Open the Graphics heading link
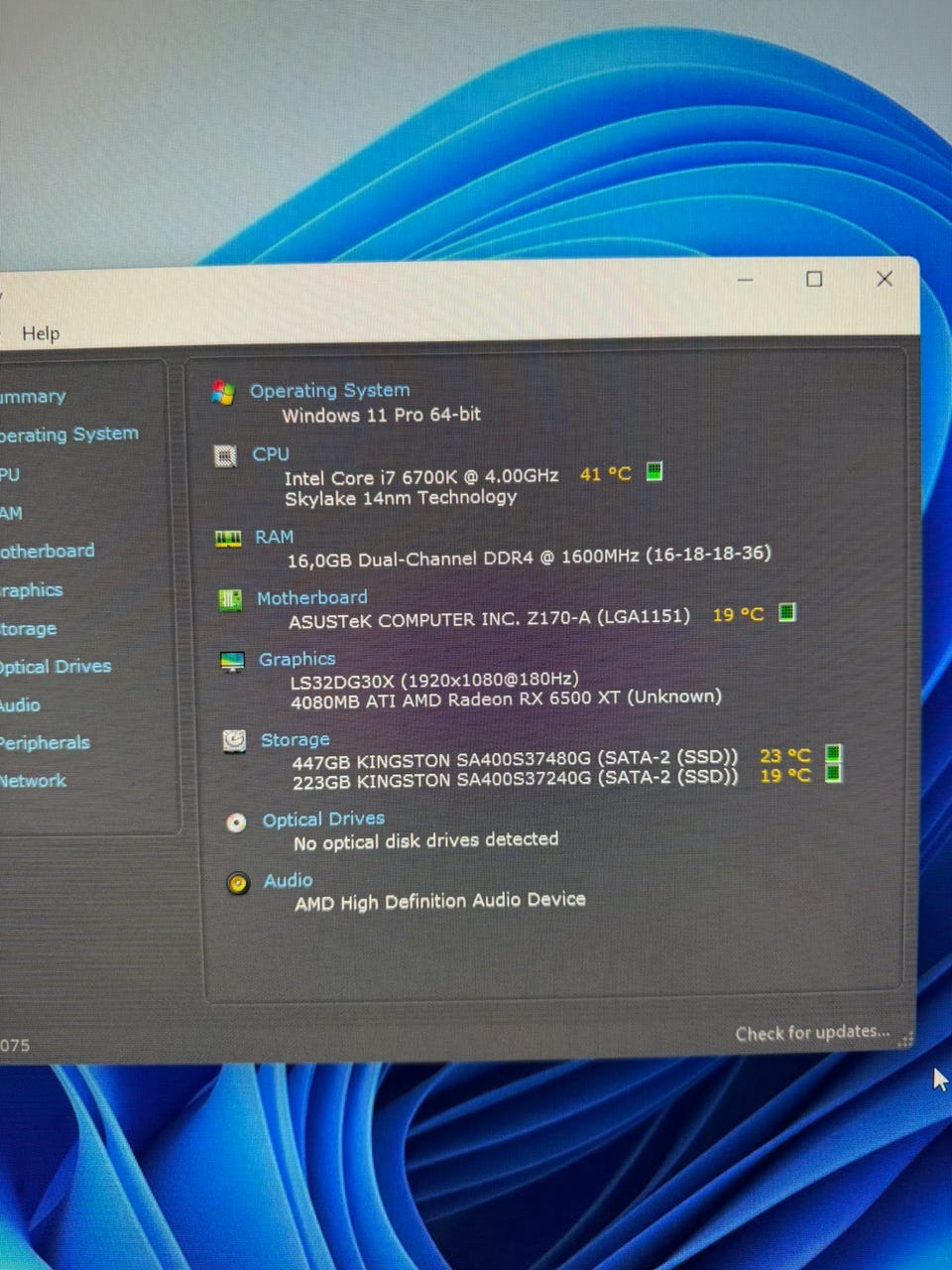This screenshot has height=1270, width=952. point(297,659)
